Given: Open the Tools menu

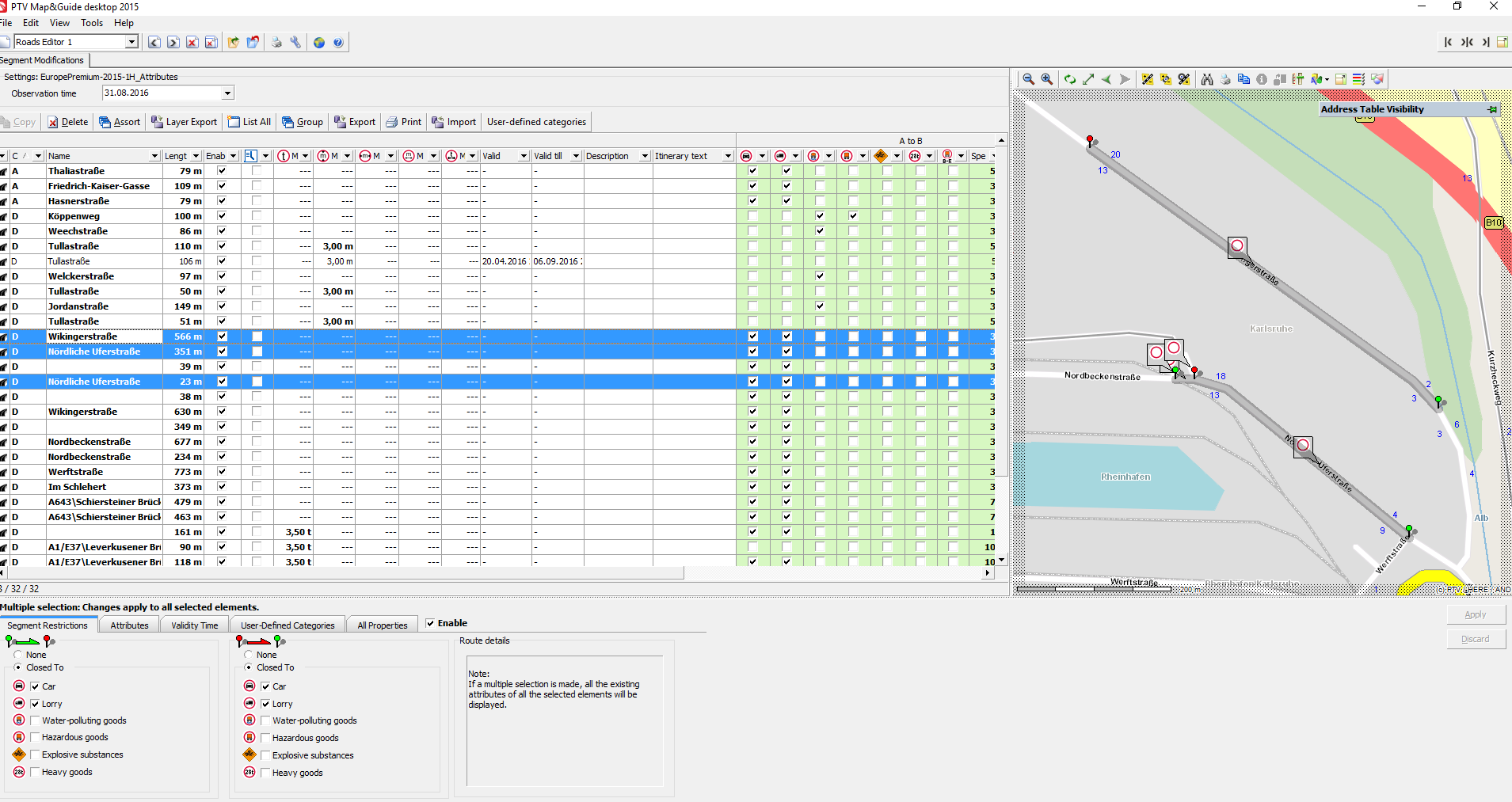Looking at the screenshot, I should 92,23.
